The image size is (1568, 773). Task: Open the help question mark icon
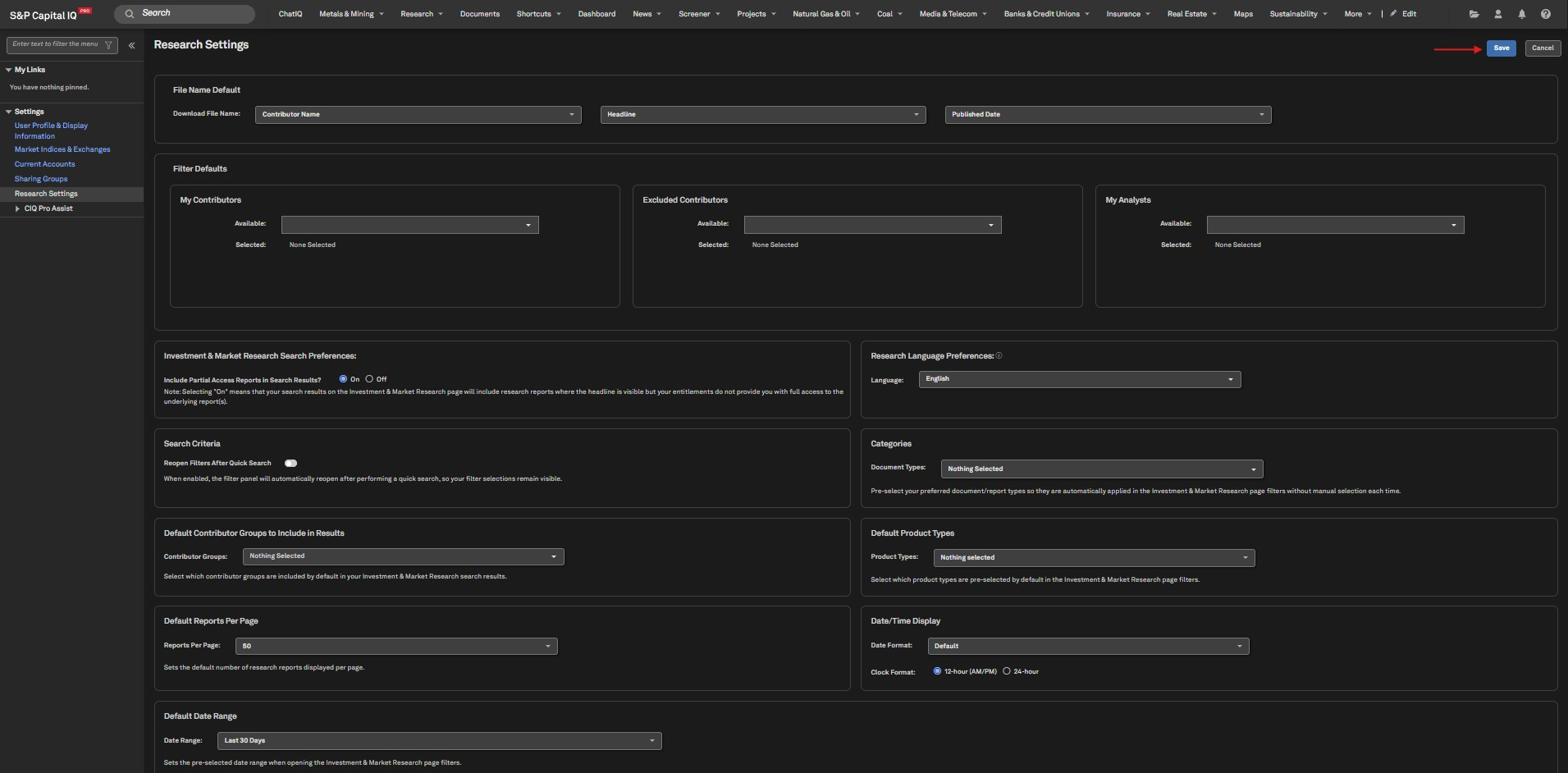click(1545, 14)
